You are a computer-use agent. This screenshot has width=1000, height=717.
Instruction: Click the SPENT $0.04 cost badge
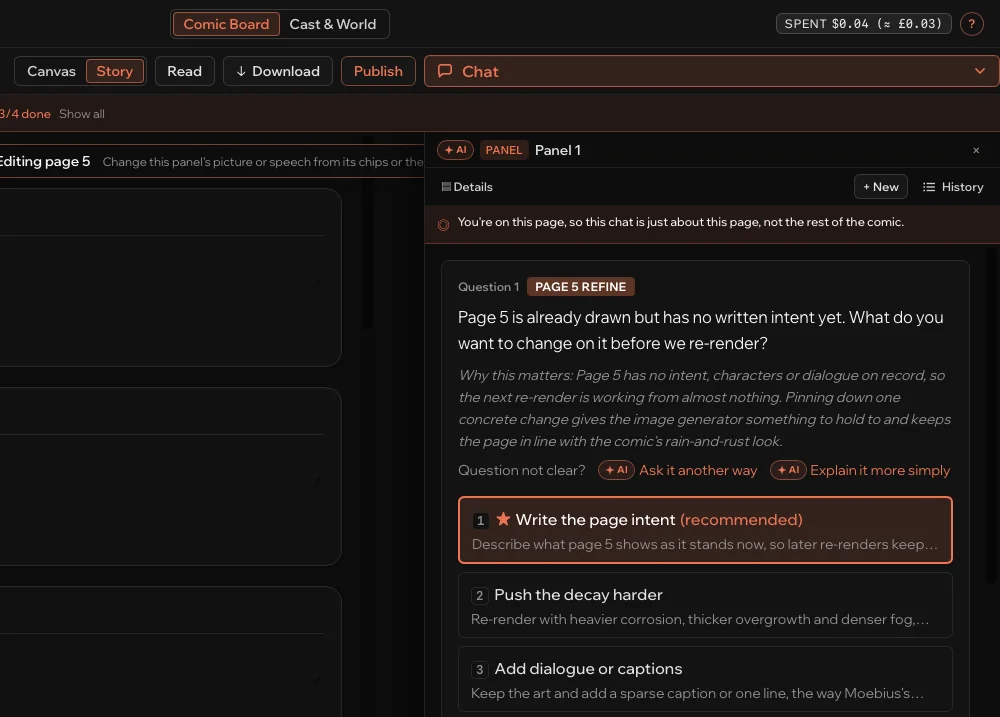pyautogui.click(x=863, y=24)
